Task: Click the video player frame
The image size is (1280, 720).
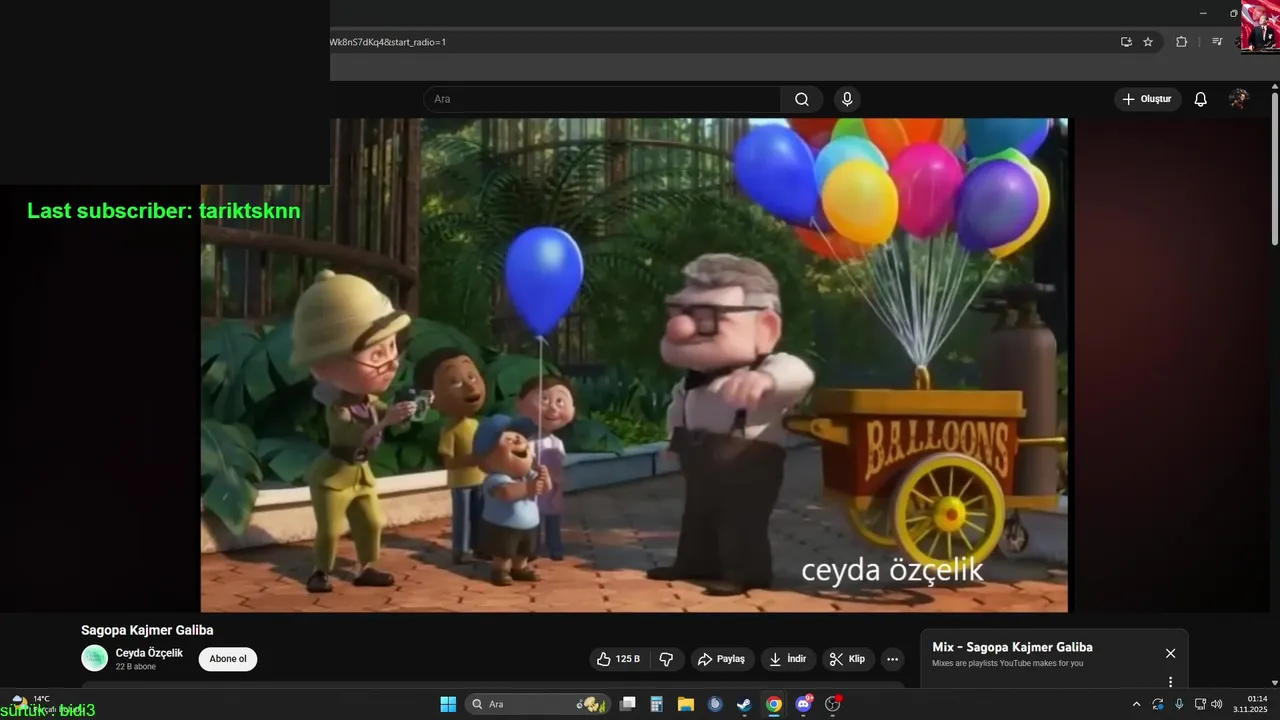Action: 634,365
